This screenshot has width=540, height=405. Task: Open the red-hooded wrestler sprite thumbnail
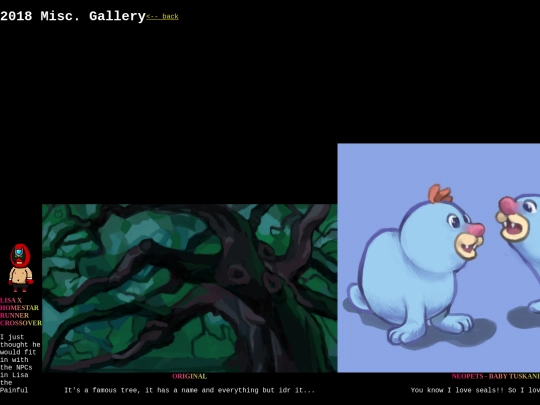pyautogui.click(x=21, y=268)
